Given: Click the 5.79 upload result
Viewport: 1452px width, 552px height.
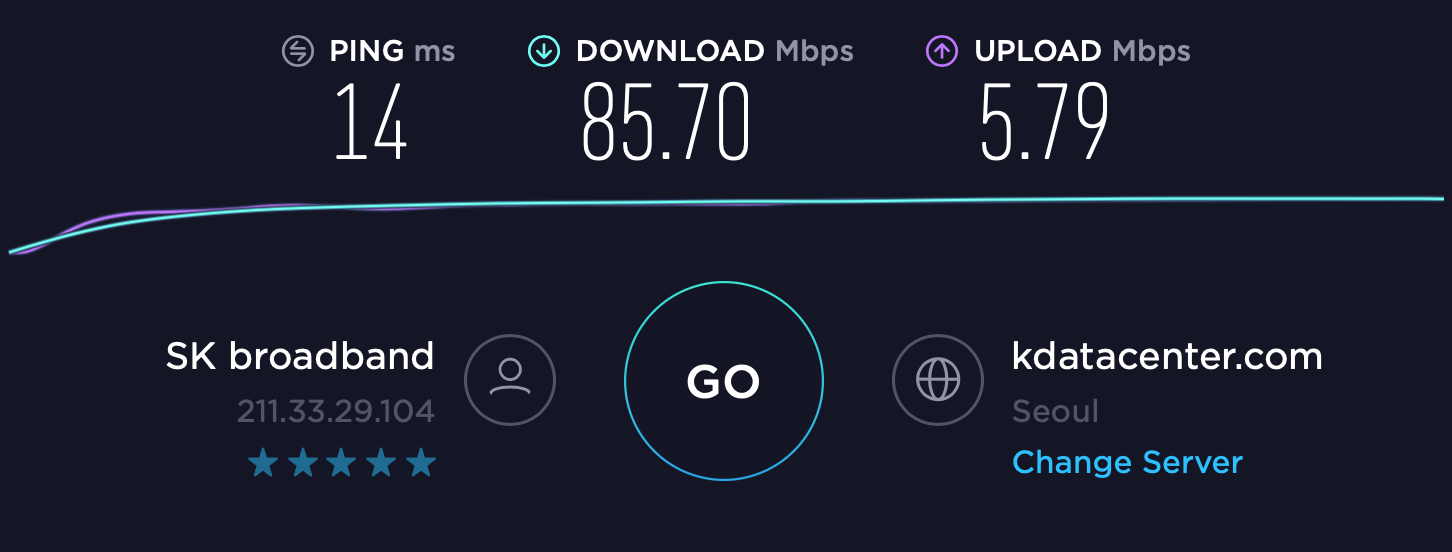Looking at the screenshot, I should click(1044, 122).
